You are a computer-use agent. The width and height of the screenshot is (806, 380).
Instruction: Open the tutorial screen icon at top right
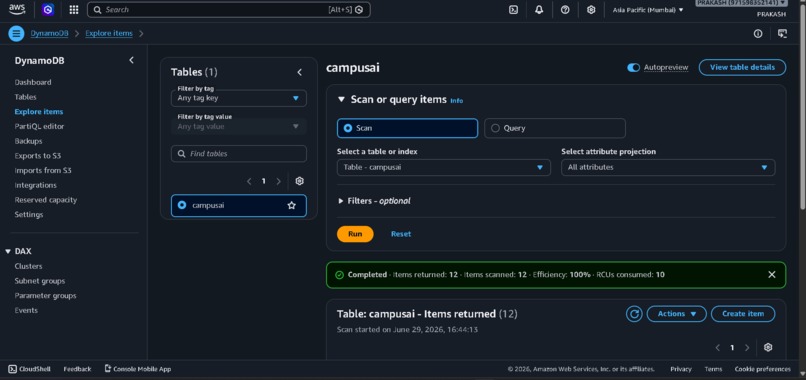[x=782, y=33]
